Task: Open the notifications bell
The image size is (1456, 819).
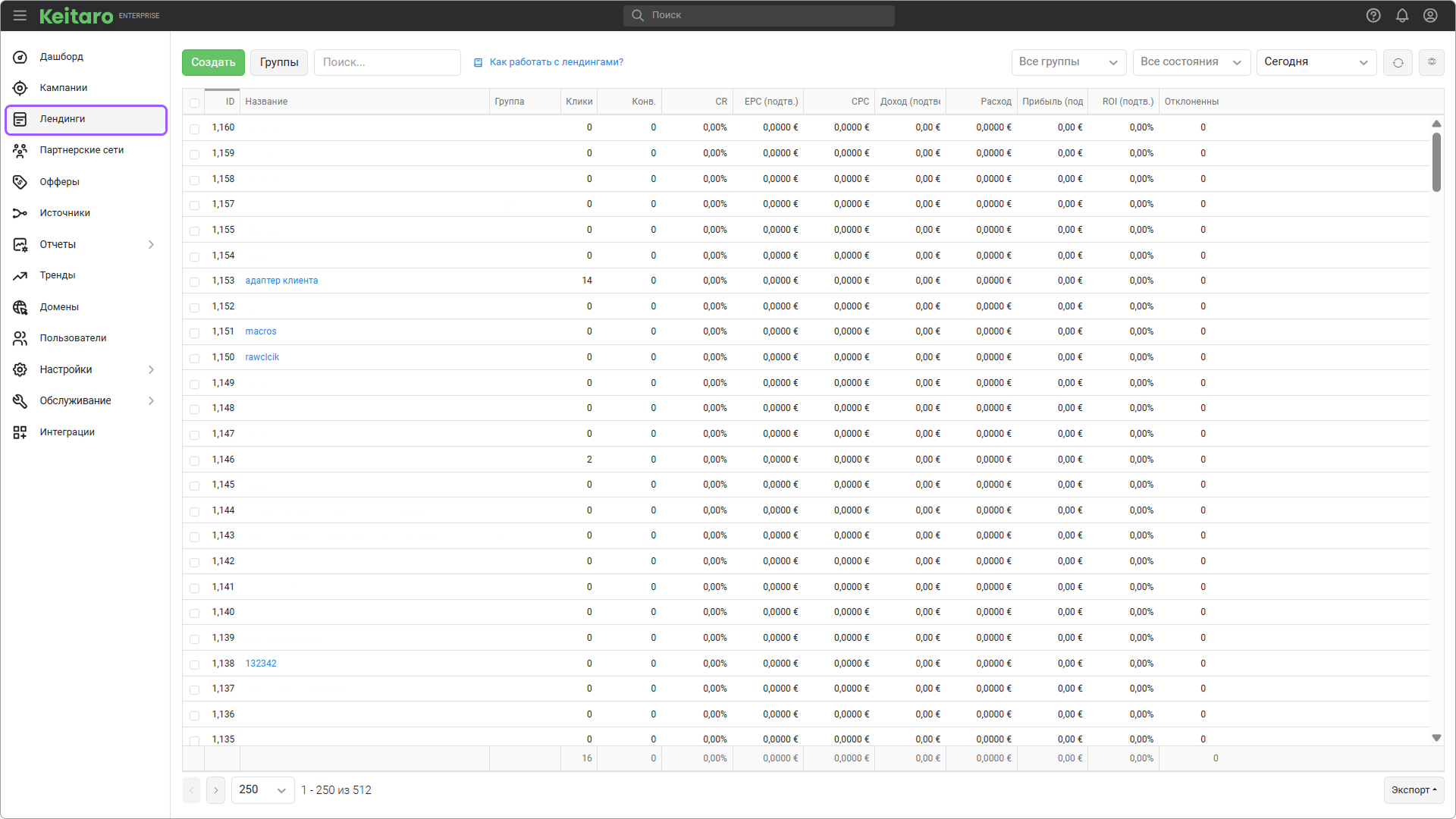Action: point(1402,15)
